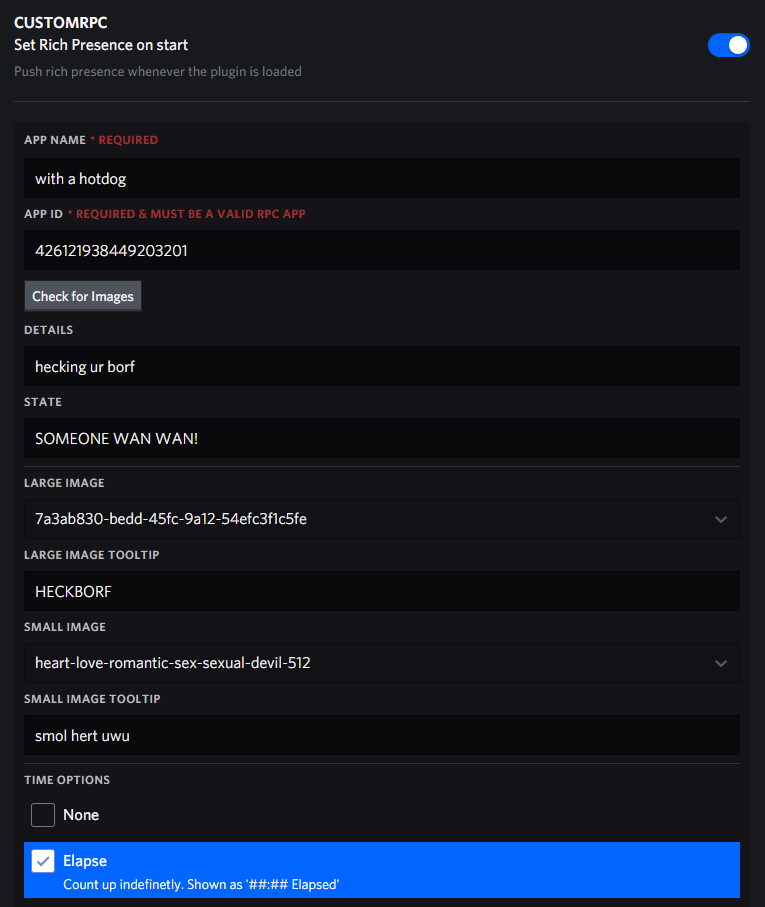Viewport: 765px width, 907px height.
Task: Click the Details field reading hecking ur borf
Action: pyautogui.click(x=382, y=366)
